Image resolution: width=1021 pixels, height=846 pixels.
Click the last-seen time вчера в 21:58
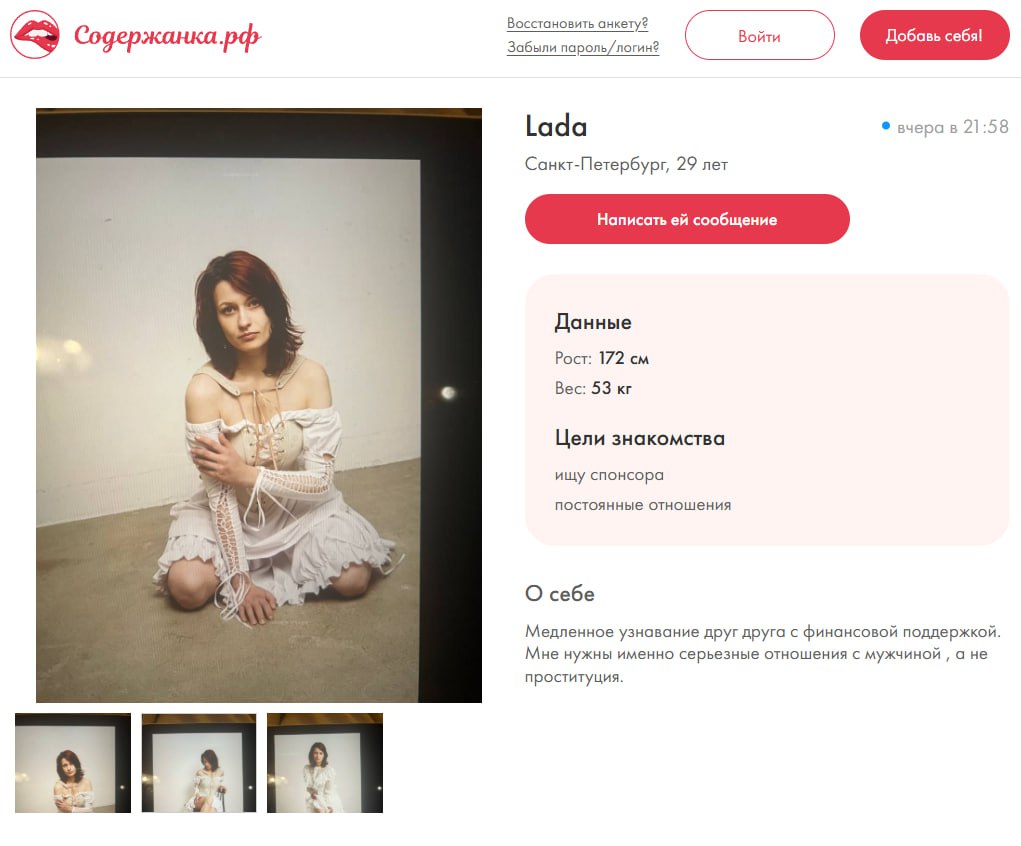click(952, 127)
